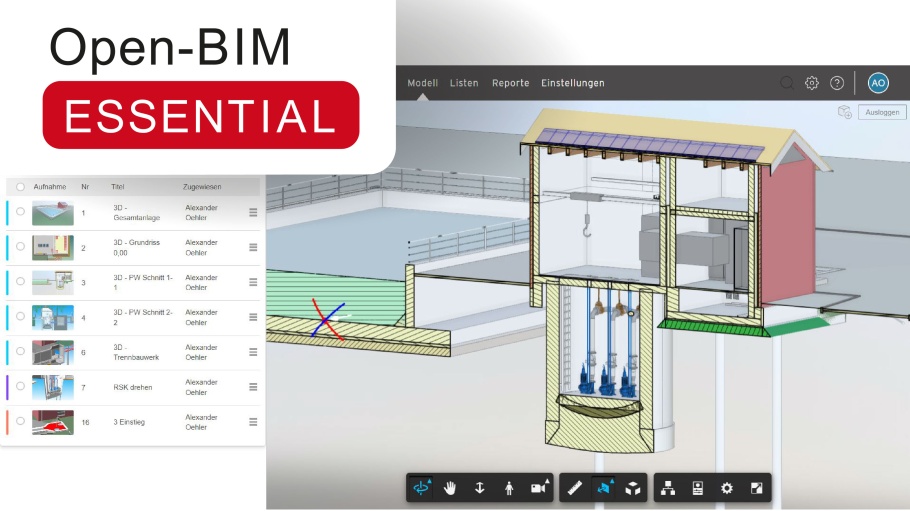910x511 pixels.
Task: Click title text '3D - PW Schnitt 1-1'
Action: click(143, 282)
